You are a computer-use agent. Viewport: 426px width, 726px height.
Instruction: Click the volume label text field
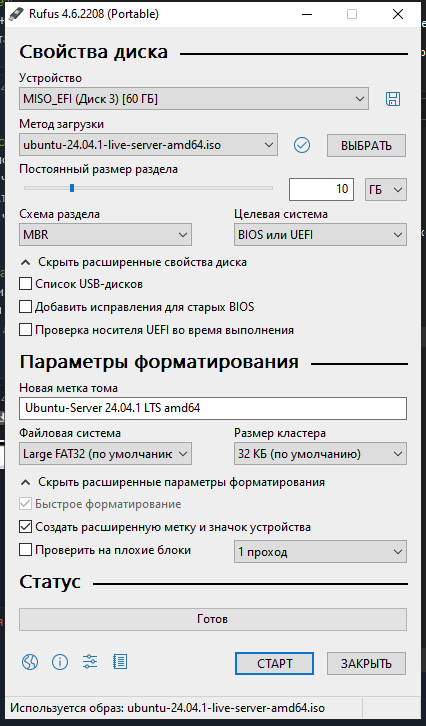(213, 408)
